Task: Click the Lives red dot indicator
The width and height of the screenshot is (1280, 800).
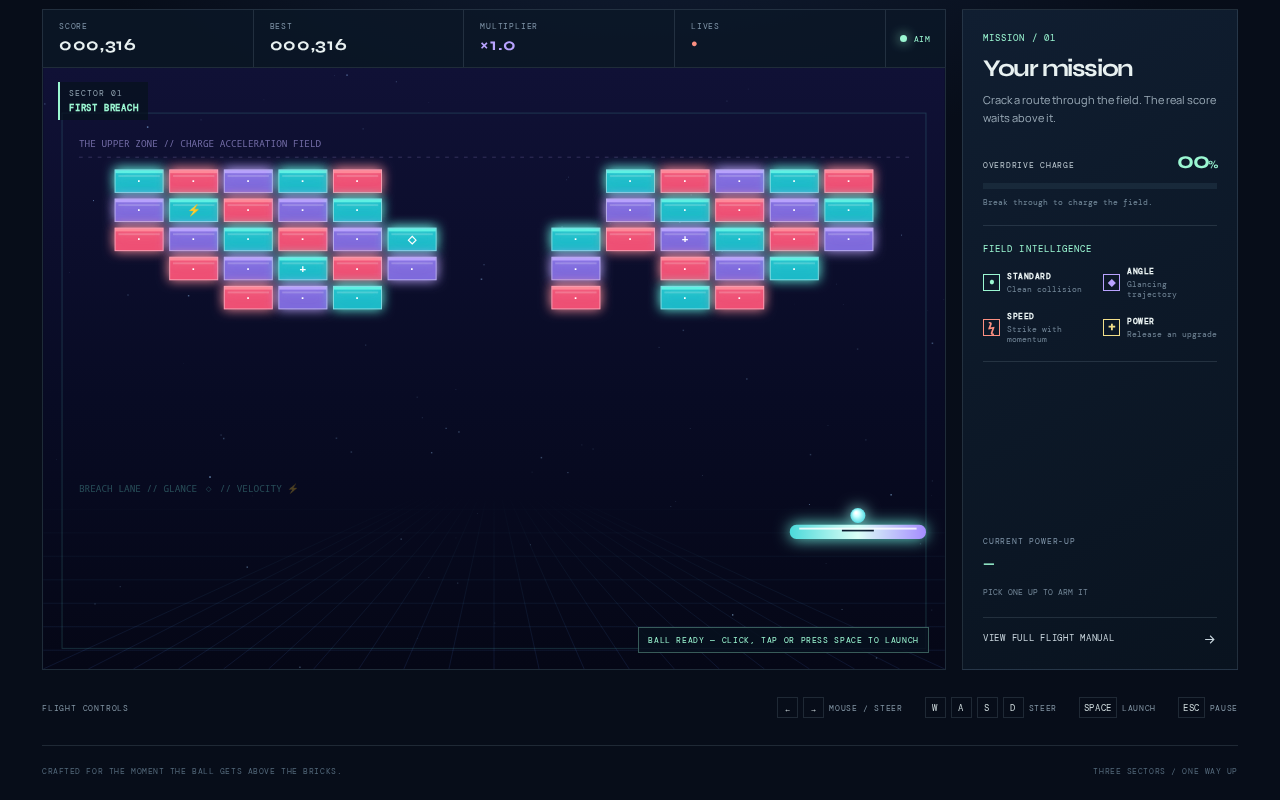Action: (694, 44)
